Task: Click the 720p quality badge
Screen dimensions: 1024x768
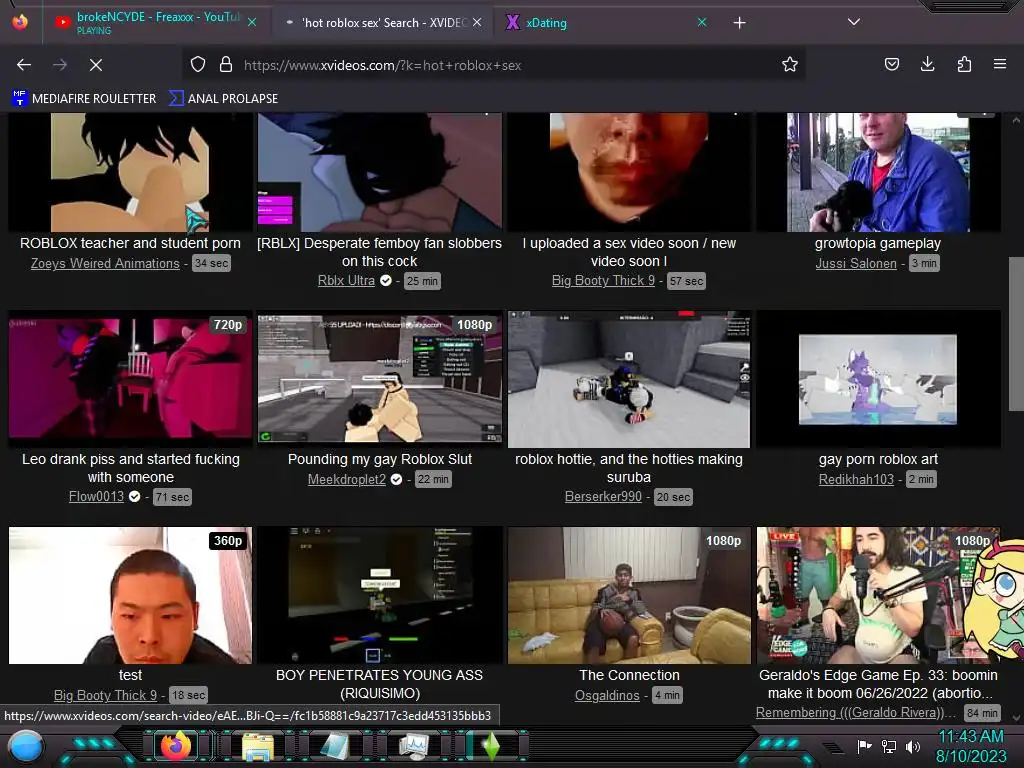Action: (228, 325)
